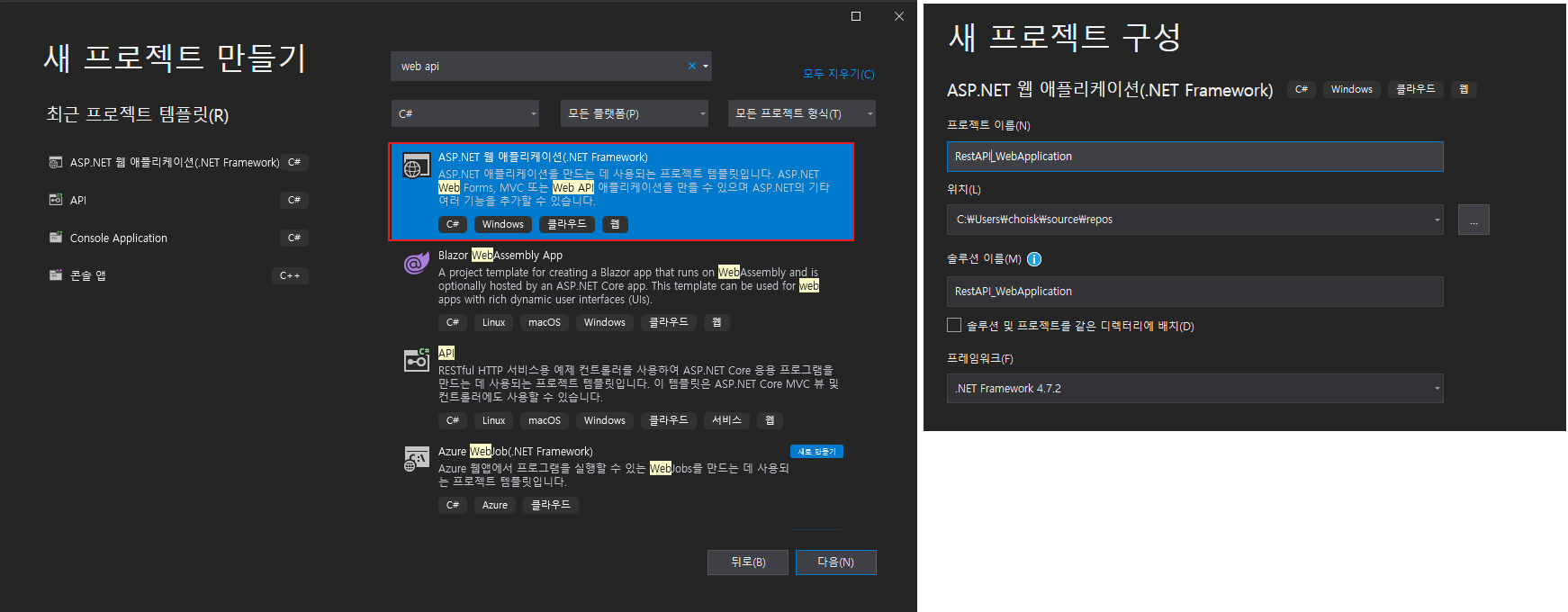The image size is (1568, 612).
Task: Click Console Application icon in recent templates
Action: (56, 238)
